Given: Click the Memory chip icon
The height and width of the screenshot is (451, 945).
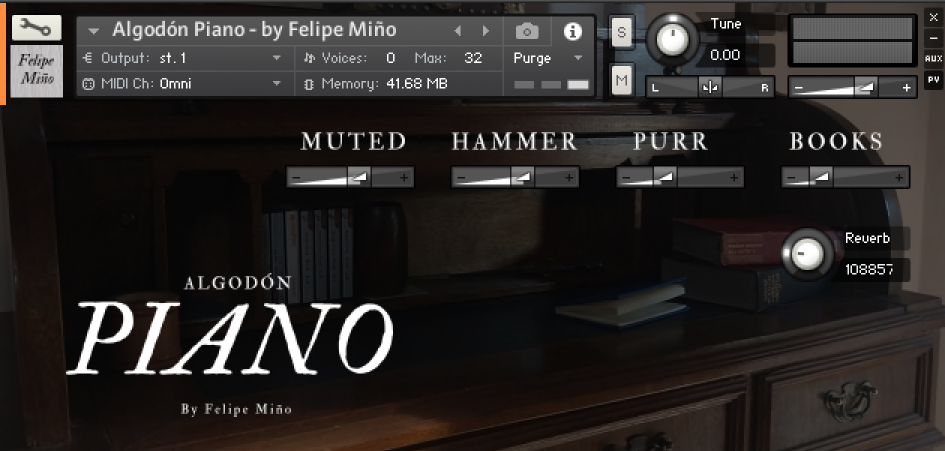Looking at the screenshot, I should click(309, 84).
